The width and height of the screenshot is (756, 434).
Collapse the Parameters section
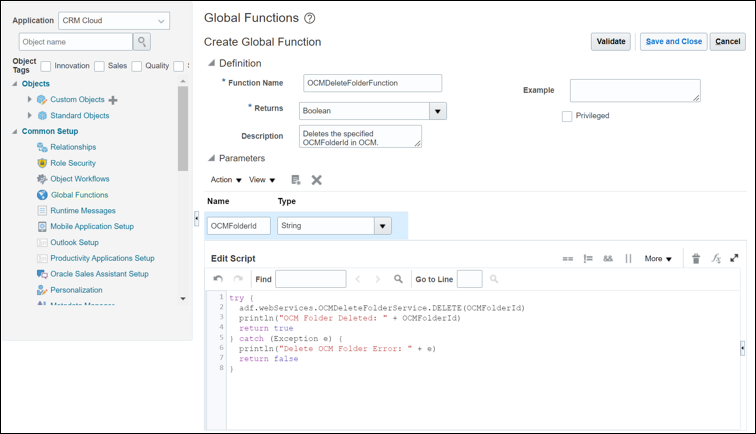coord(211,158)
